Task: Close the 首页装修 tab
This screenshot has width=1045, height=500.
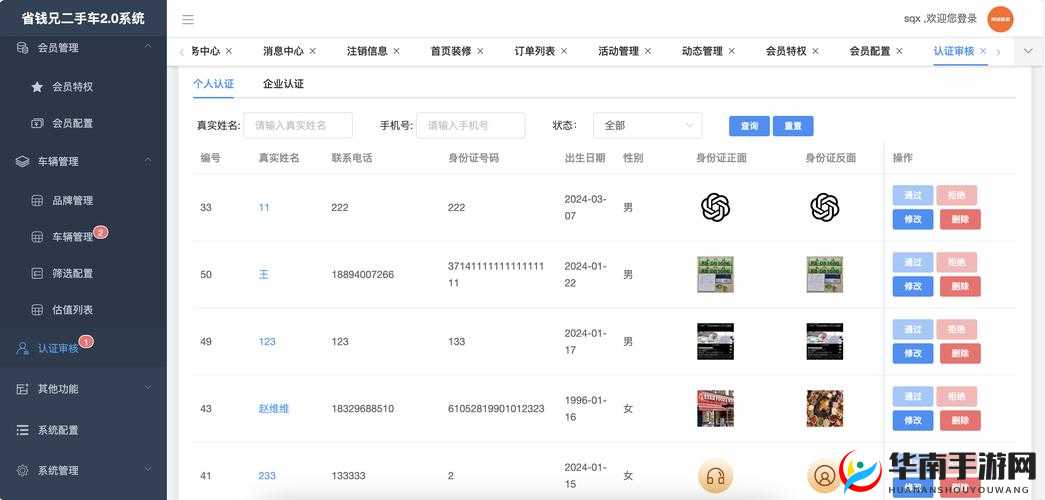Action: 481,51
